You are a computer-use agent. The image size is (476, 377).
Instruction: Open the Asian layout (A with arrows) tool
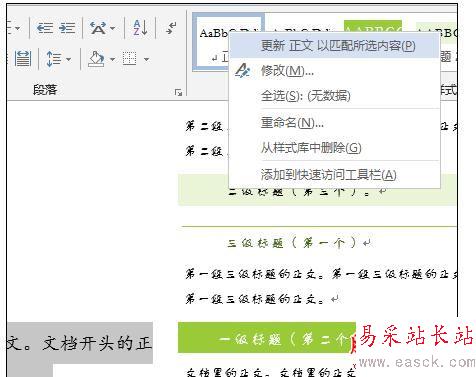click(x=98, y=28)
